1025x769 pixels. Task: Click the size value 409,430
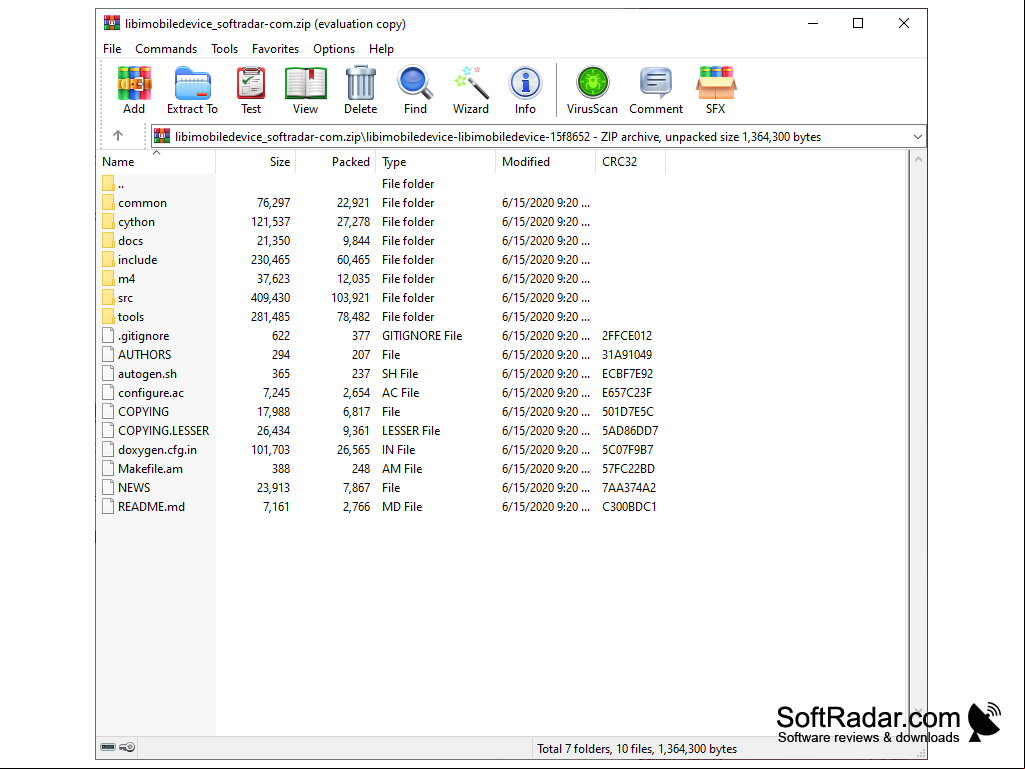[270, 298]
